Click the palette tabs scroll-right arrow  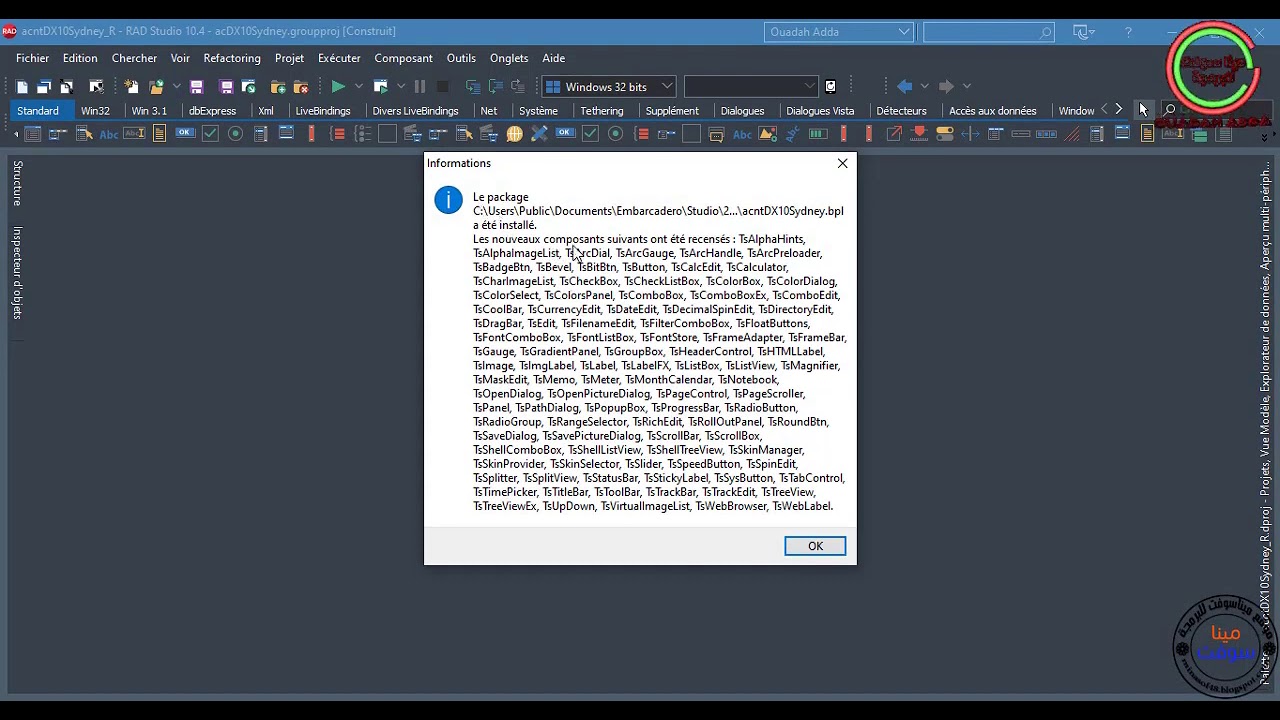[x=1118, y=110]
